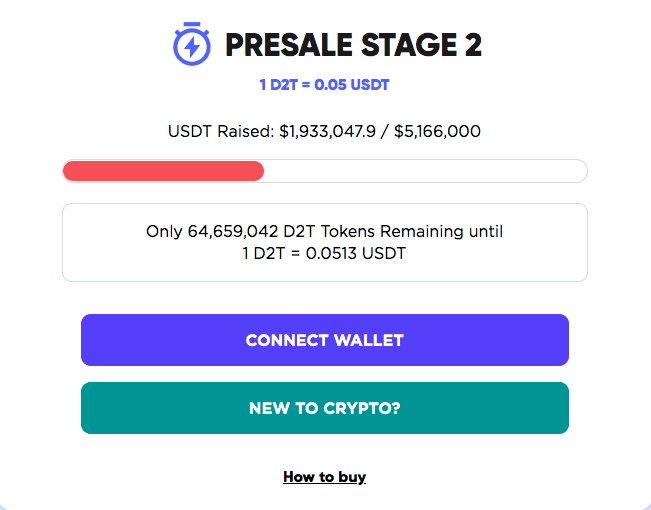Click the lightning bolt inside the stopwatch
The width and height of the screenshot is (651, 510).
point(190,47)
